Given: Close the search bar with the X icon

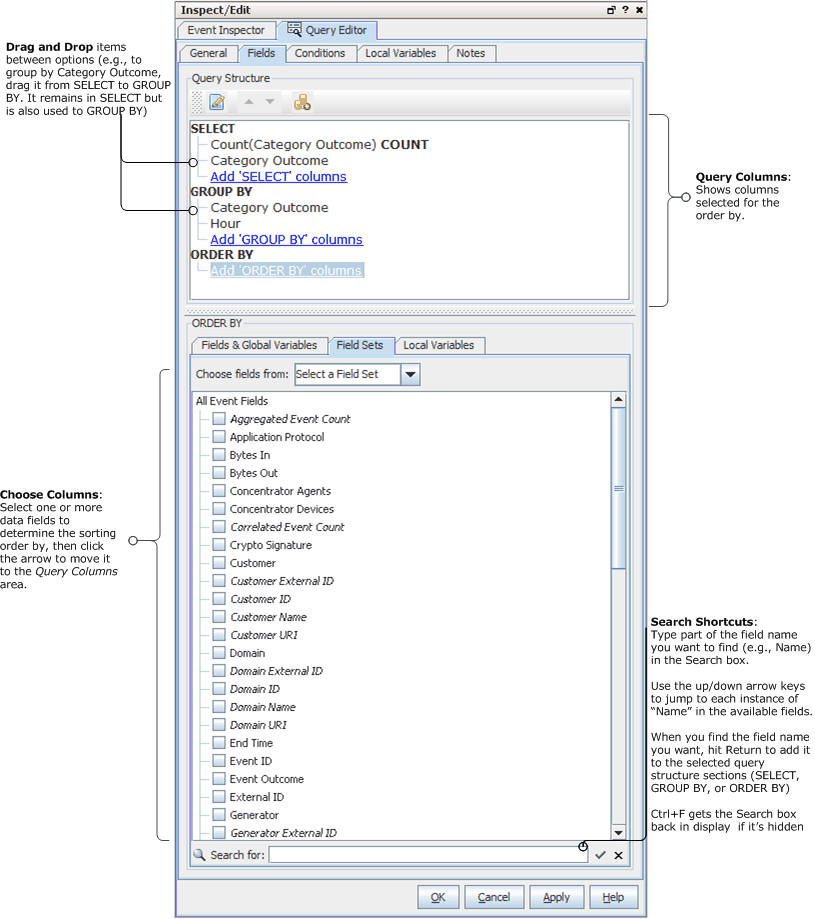Looking at the screenshot, I should point(618,855).
